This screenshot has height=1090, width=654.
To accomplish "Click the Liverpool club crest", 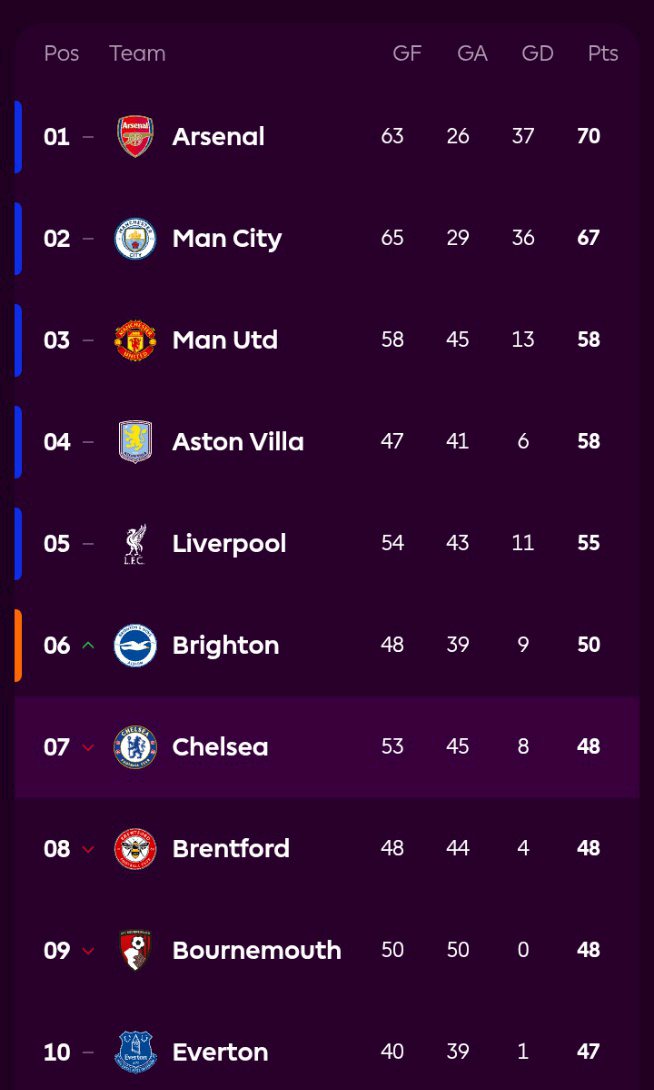I will click(x=135, y=544).
